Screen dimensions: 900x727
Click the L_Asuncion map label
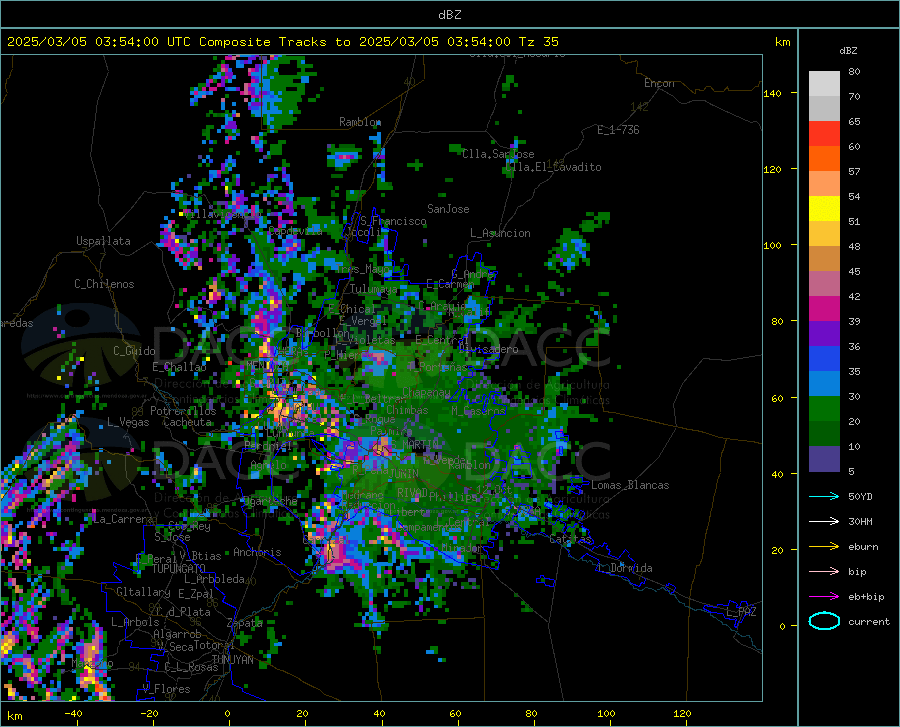500,233
